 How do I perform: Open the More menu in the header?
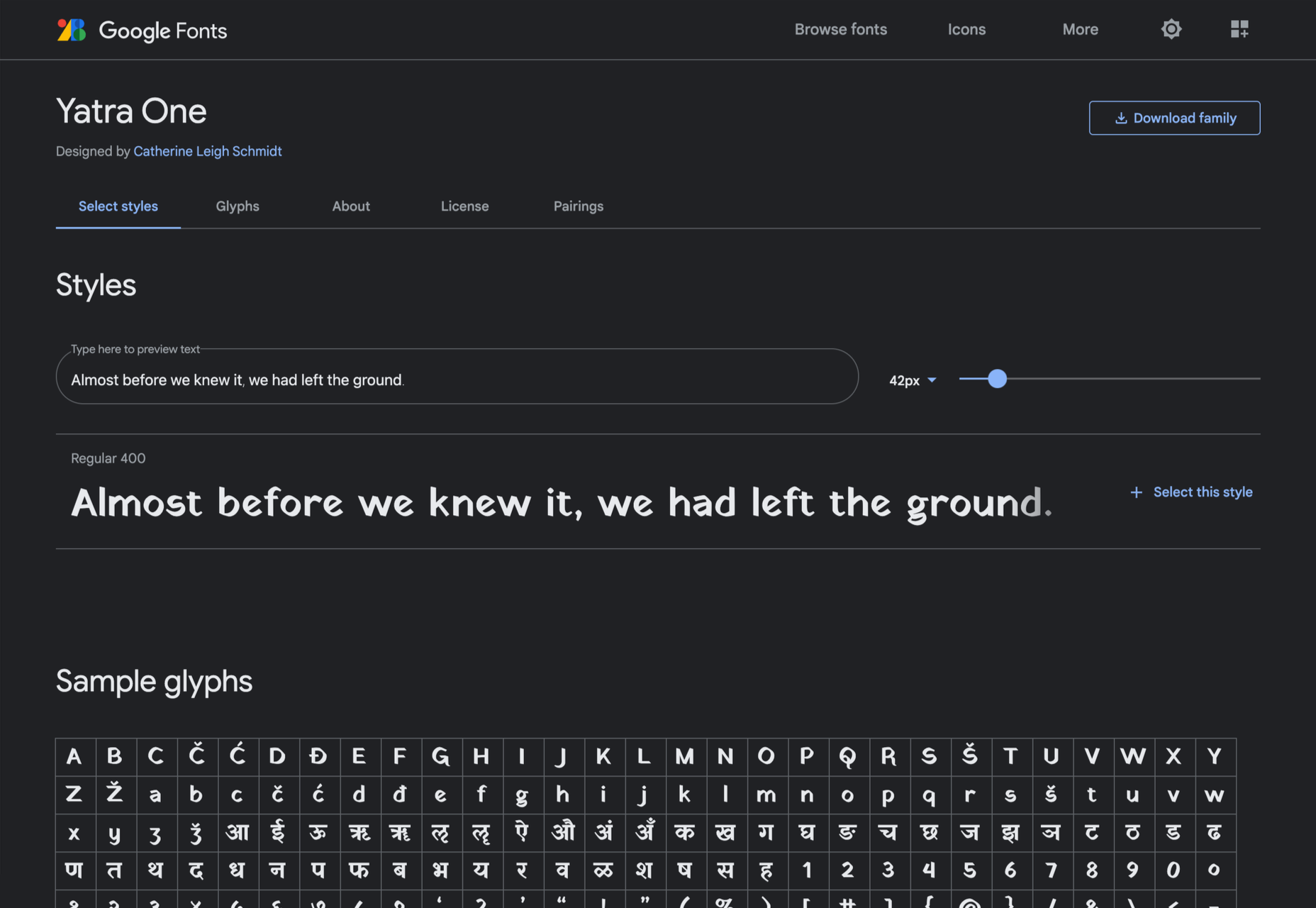(1080, 29)
